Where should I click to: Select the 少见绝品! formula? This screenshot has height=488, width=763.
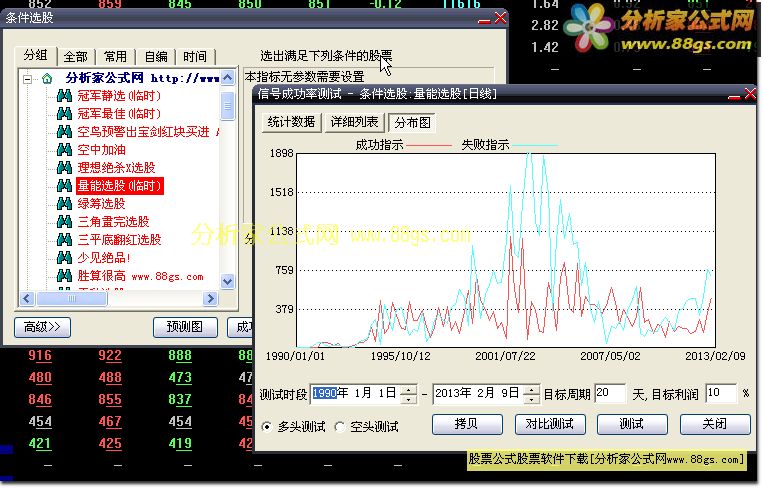(104, 257)
